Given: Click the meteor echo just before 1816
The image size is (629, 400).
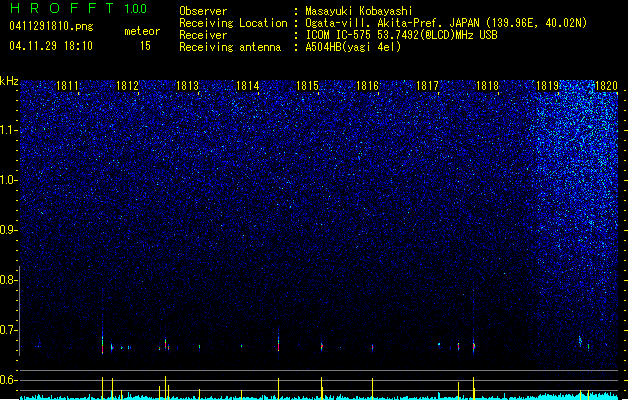Looking at the screenshot, I should [372, 347].
